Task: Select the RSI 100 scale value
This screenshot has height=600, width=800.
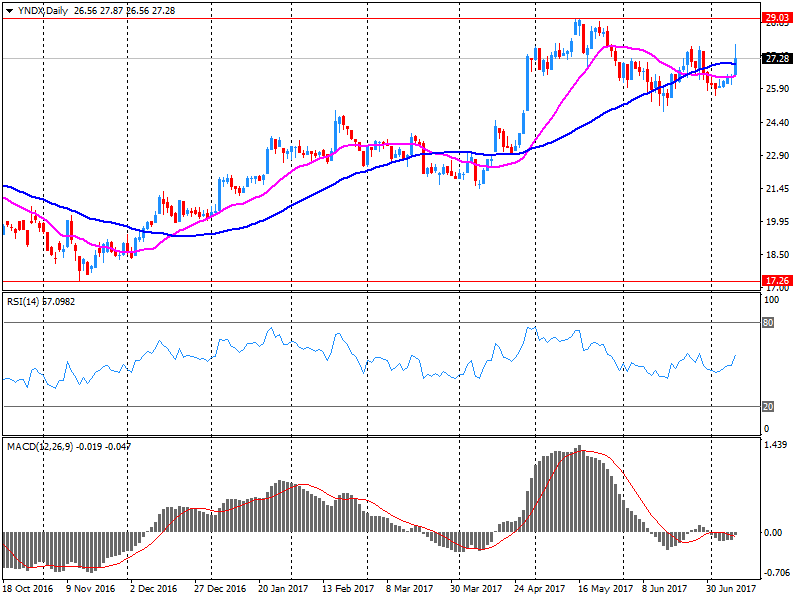Action: 771,299
